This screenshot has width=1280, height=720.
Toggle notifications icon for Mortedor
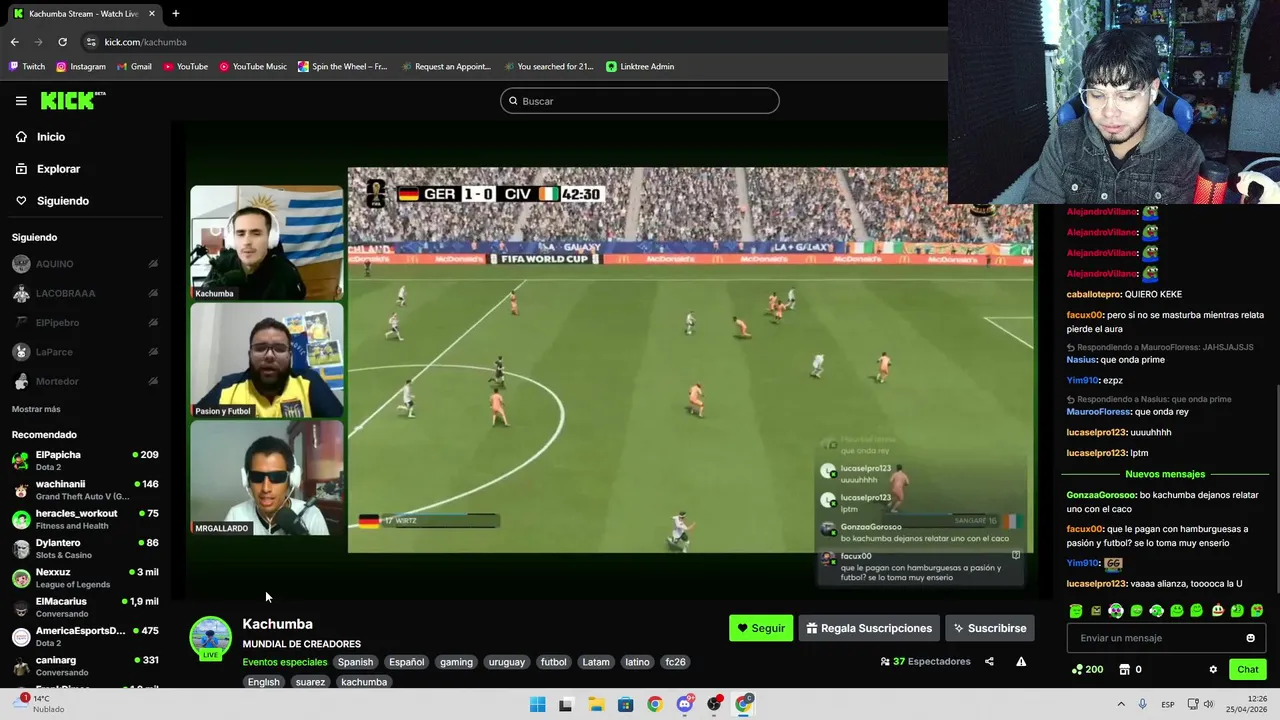click(153, 381)
